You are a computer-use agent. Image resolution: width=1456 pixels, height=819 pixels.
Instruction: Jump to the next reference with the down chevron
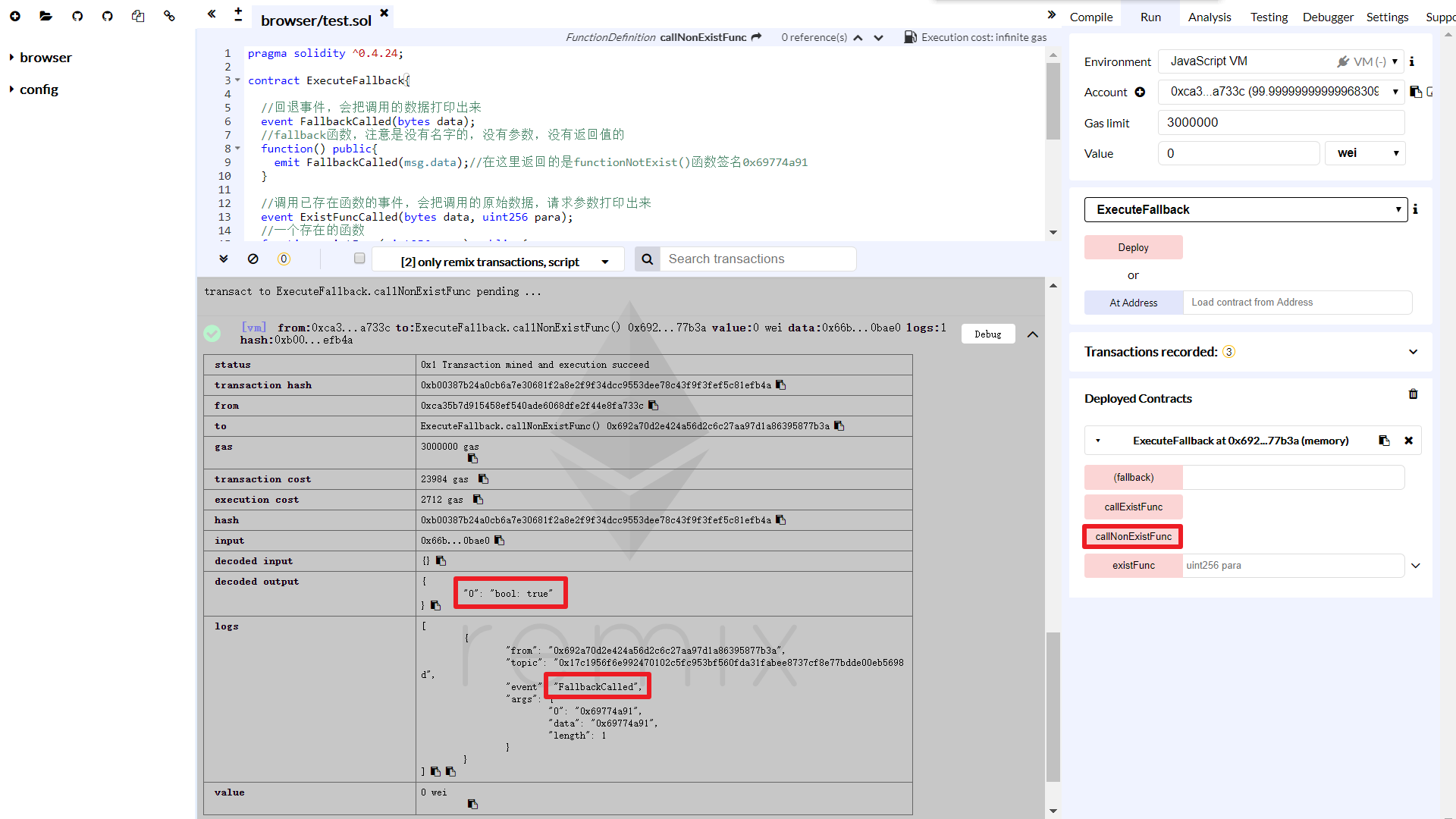pyautogui.click(x=878, y=38)
